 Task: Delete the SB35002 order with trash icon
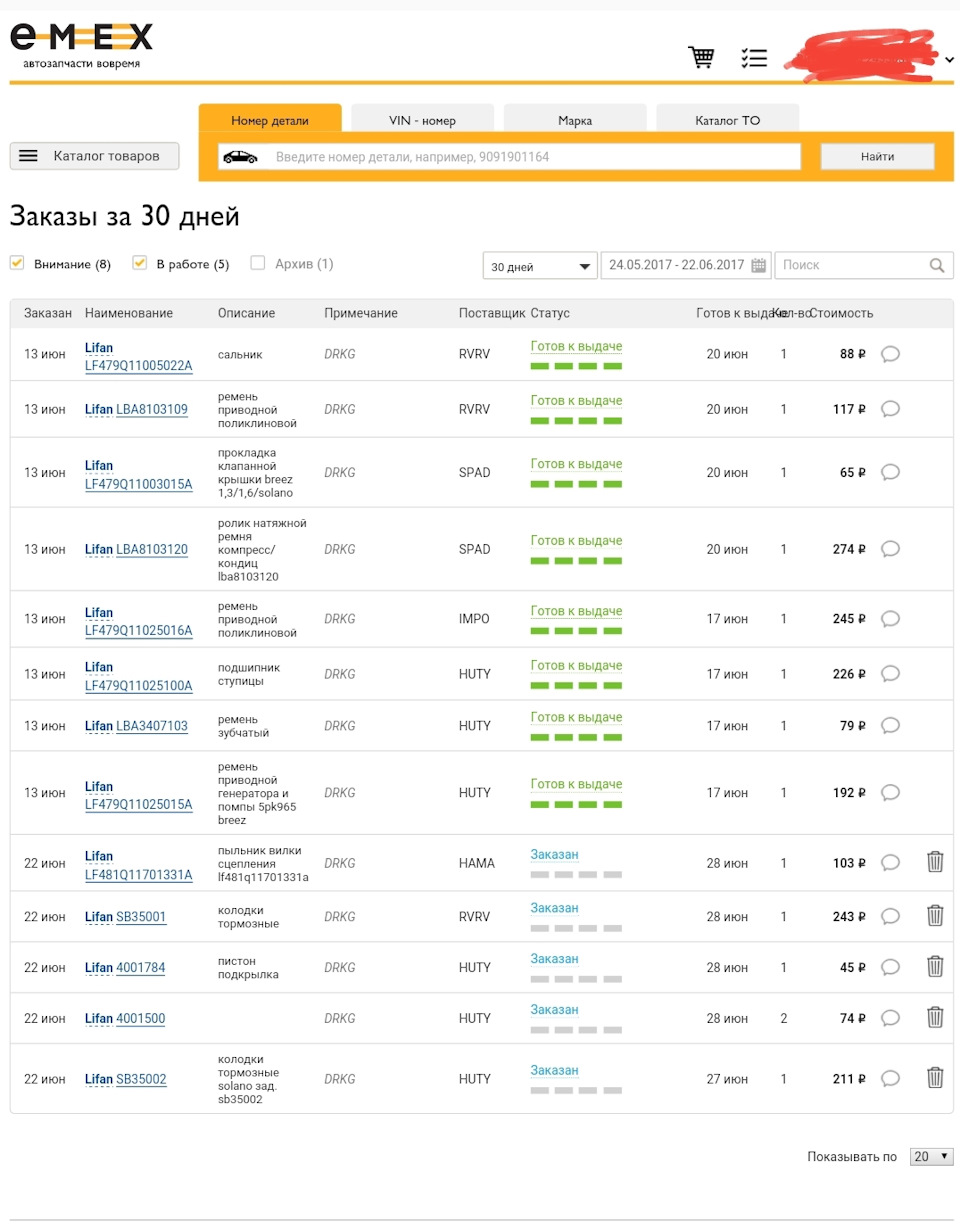935,1078
